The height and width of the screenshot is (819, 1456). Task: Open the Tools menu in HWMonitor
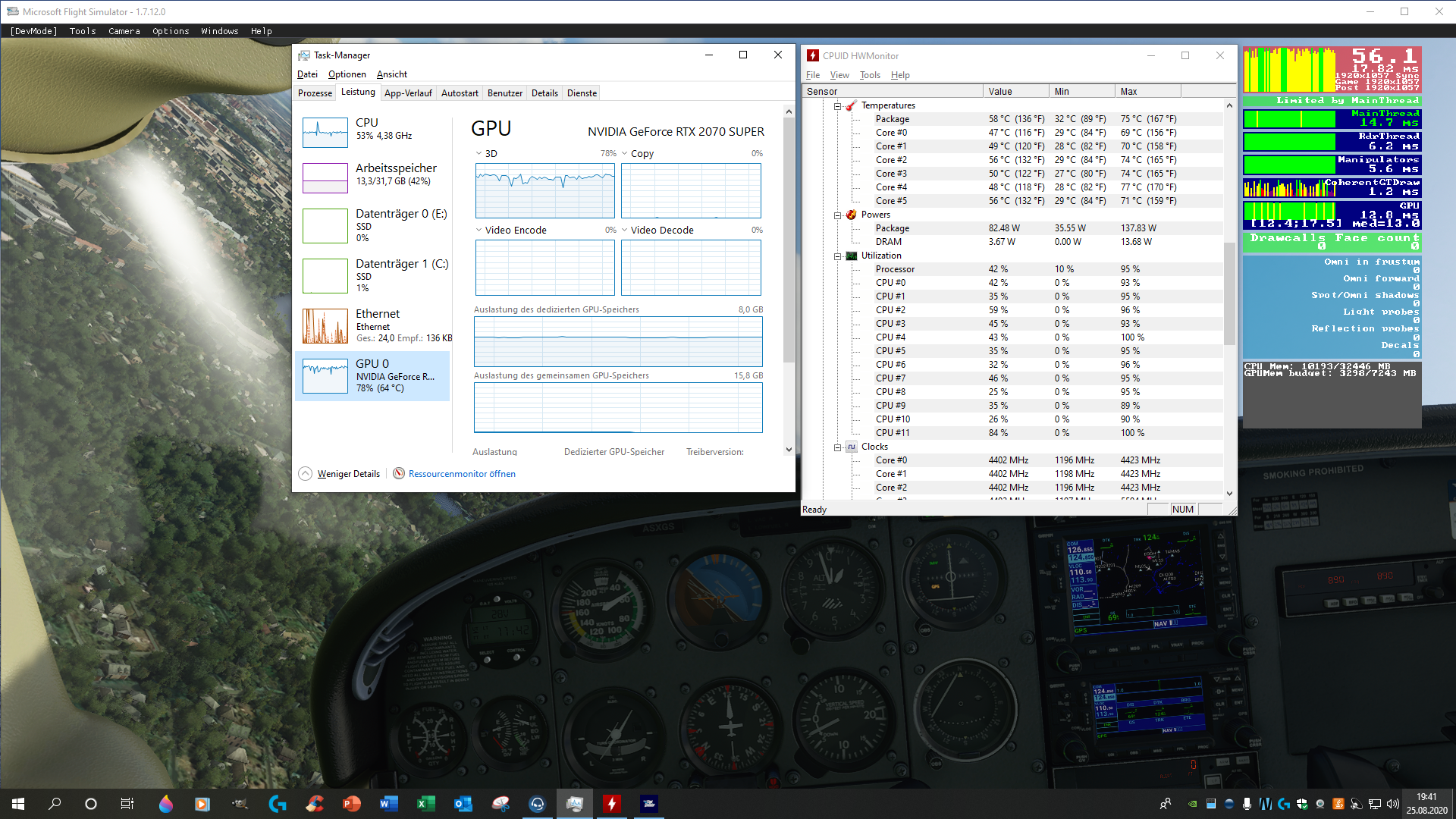coord(870,75)
